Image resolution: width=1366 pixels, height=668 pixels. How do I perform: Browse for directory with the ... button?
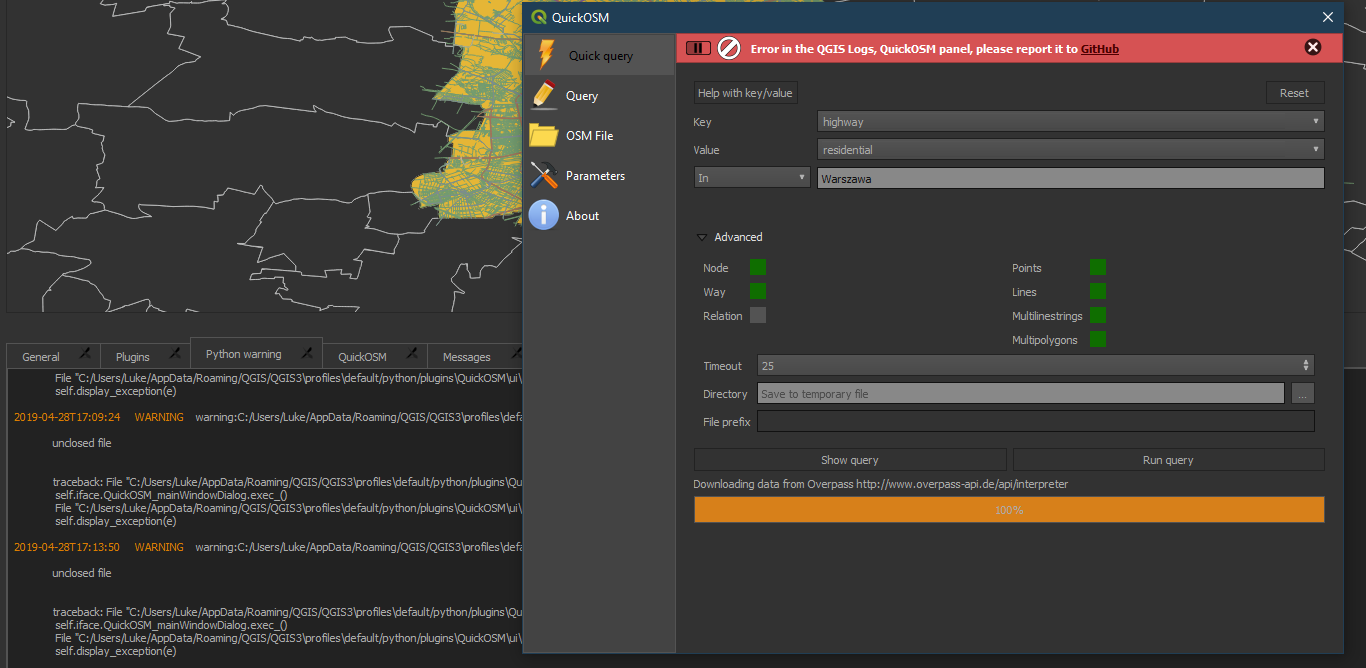click(1302, 394)
